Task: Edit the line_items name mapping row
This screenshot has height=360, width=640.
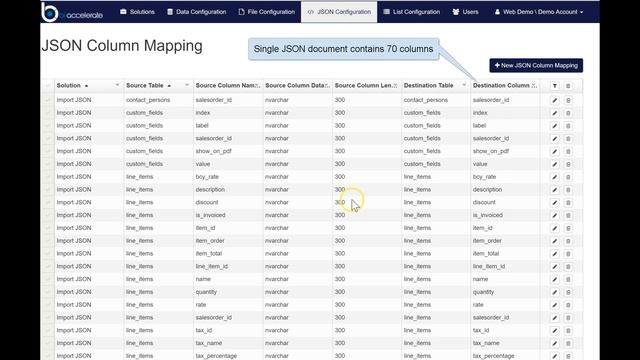Action: click(555, 280)
